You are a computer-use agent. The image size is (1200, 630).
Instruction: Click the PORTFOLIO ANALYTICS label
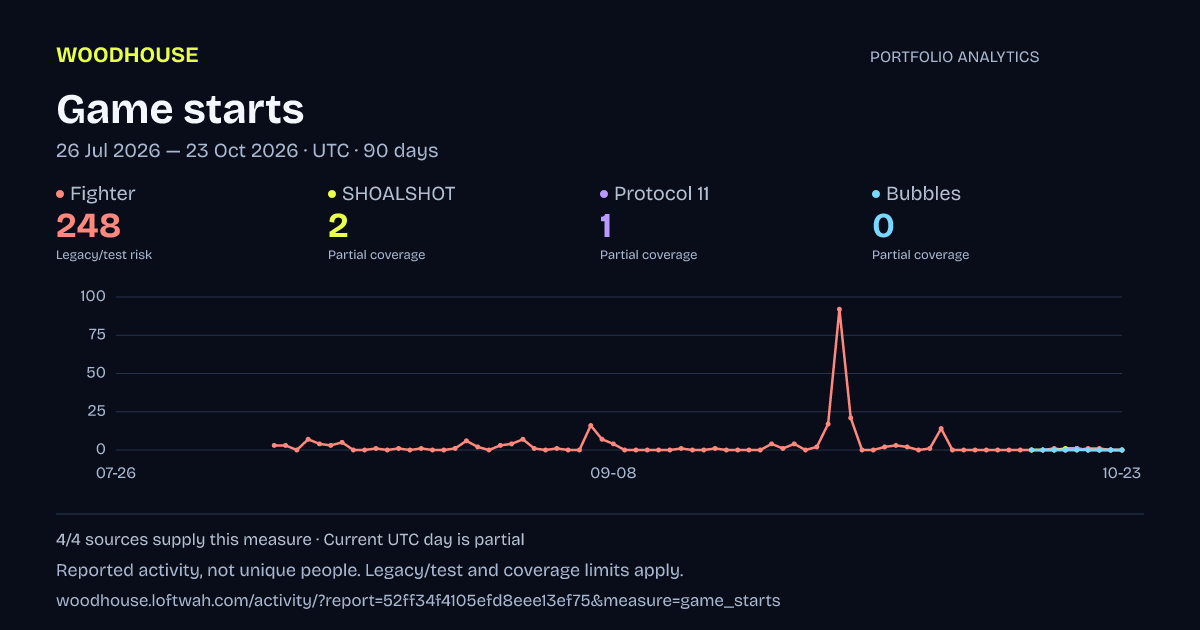pos(954,57)
